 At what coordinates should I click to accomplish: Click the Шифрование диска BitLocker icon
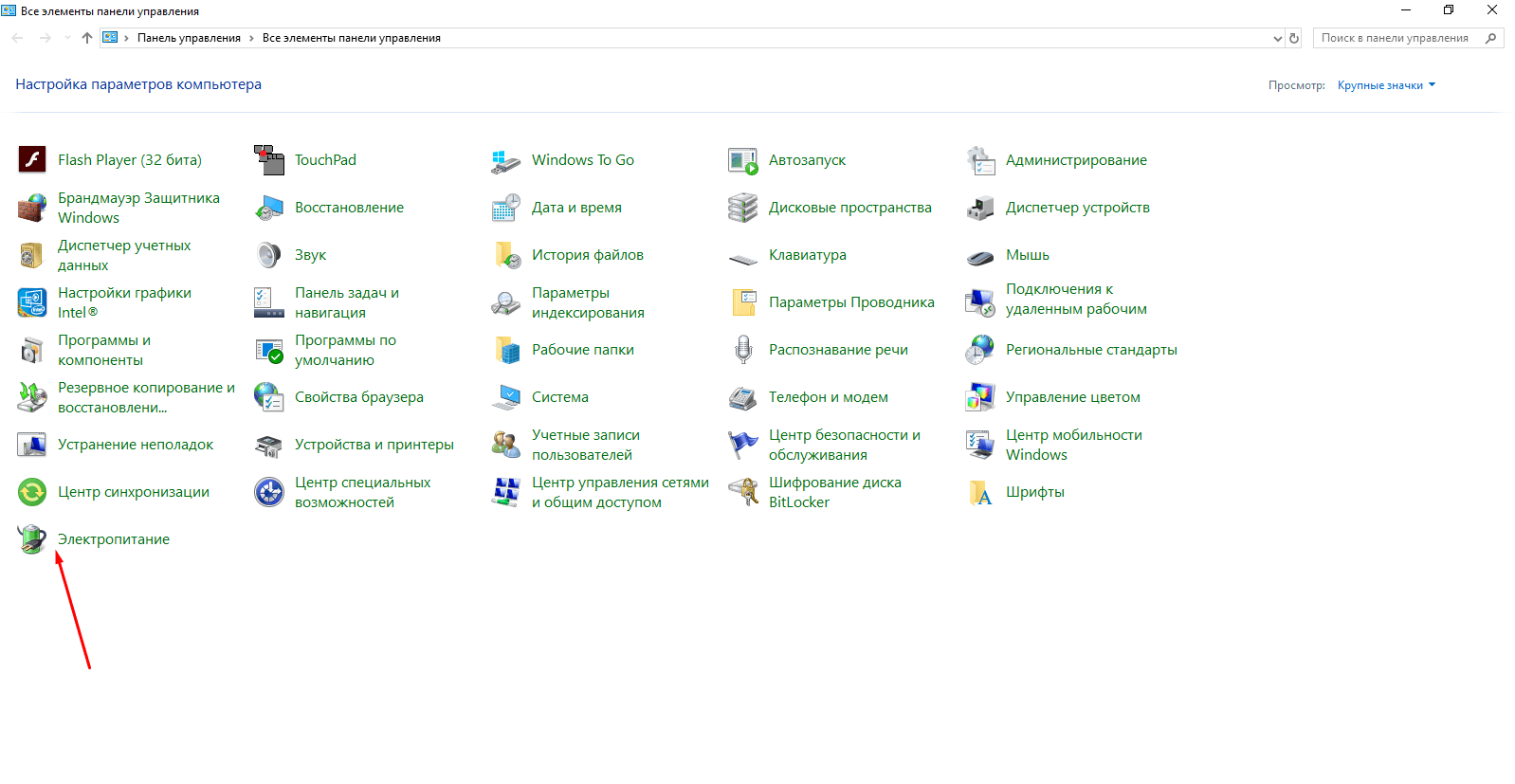[743, 492]
